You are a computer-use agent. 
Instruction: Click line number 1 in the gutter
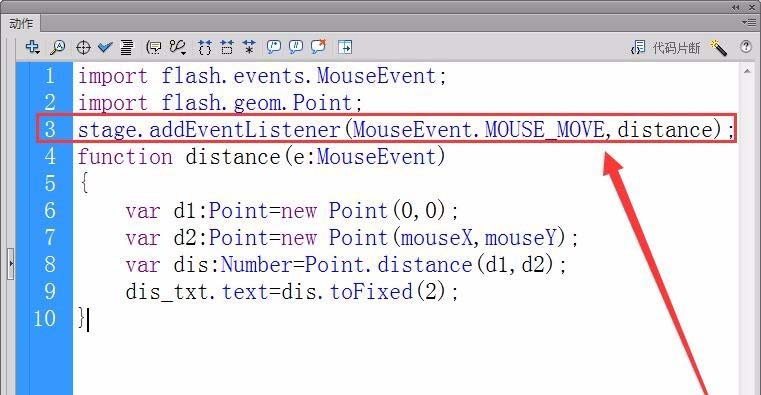(50, 76)
